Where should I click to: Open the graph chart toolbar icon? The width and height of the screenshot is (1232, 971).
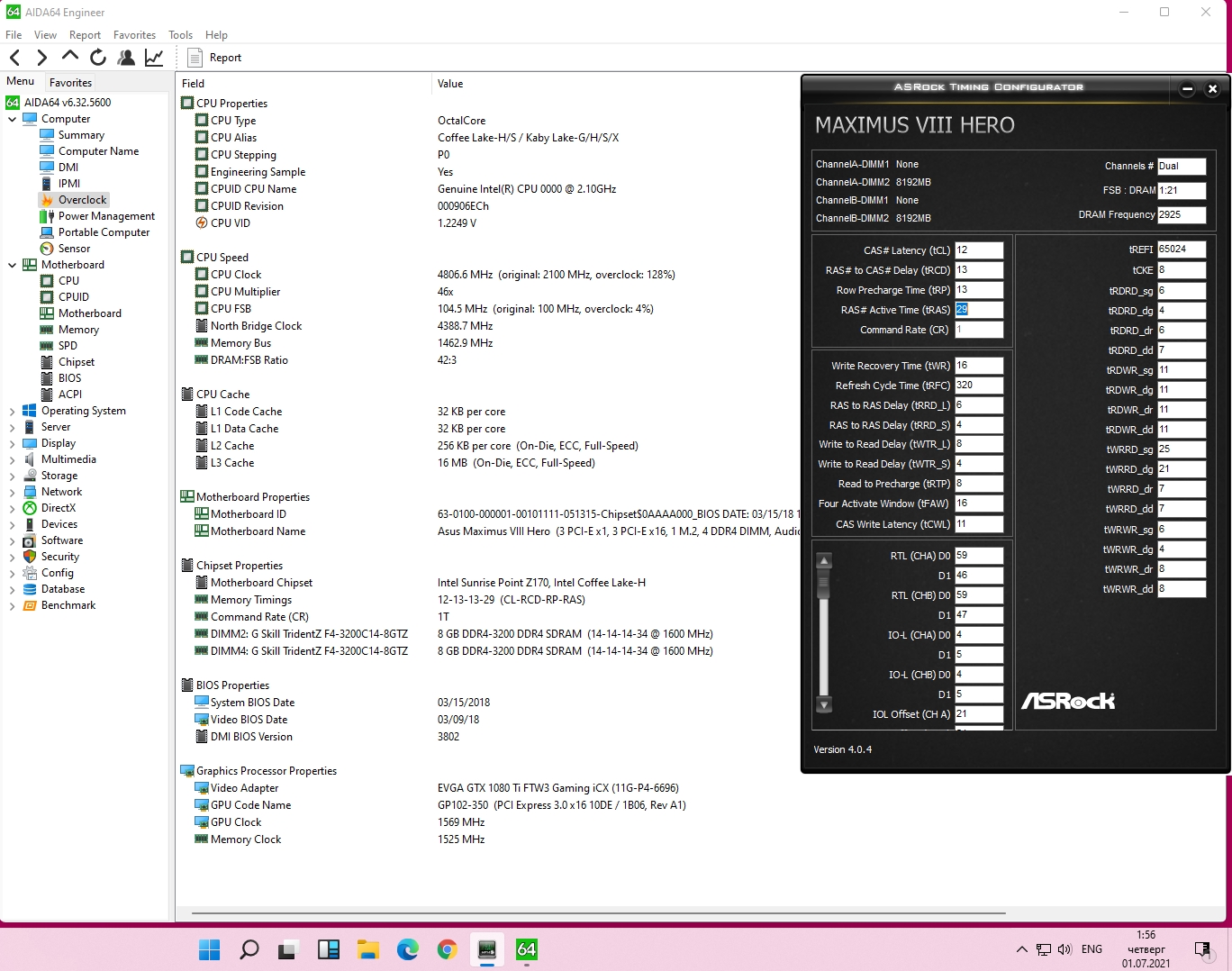click(x=154, y=58)
